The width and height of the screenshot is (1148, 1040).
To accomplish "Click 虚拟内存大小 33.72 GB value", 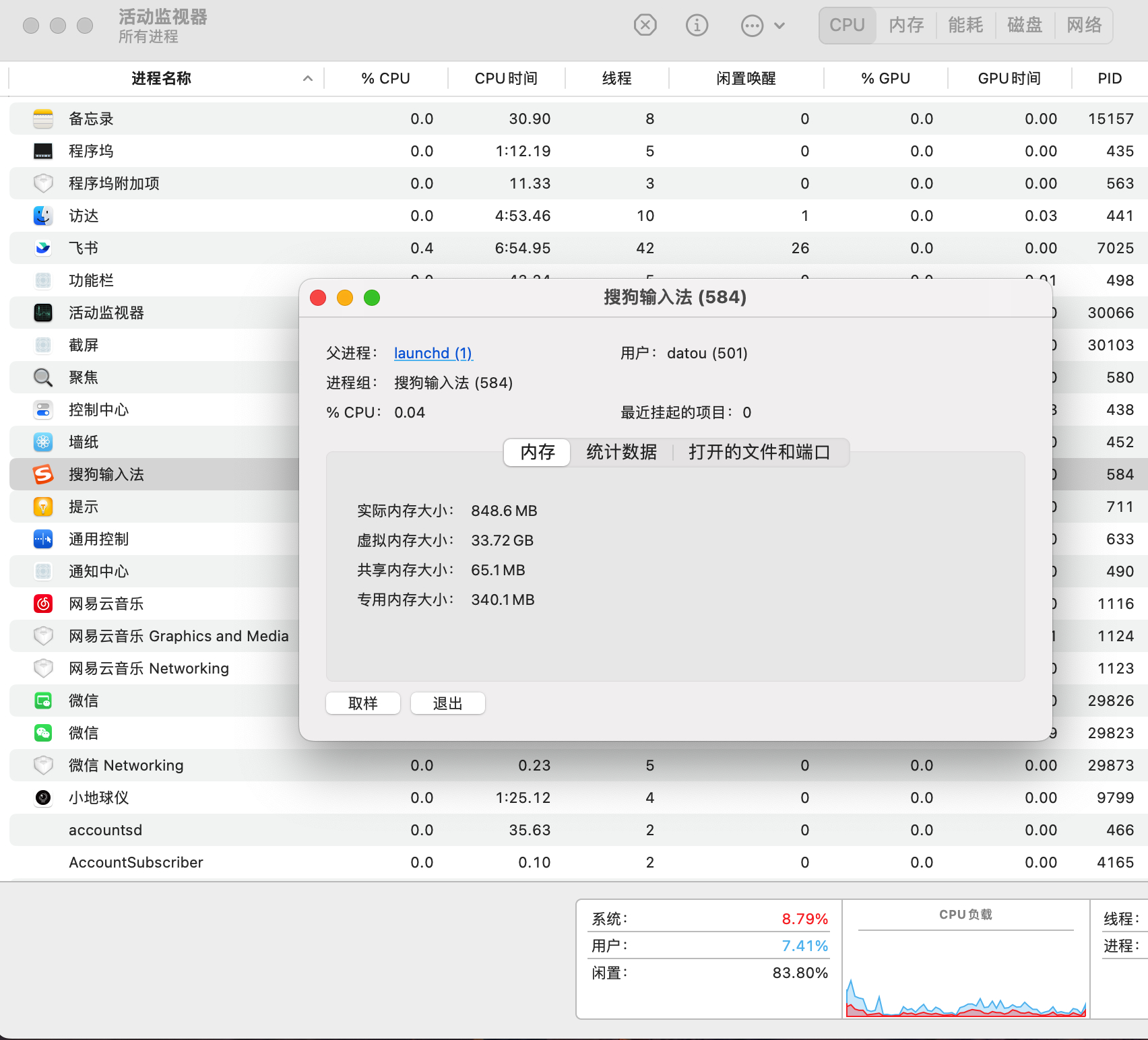I will point(502,540).
